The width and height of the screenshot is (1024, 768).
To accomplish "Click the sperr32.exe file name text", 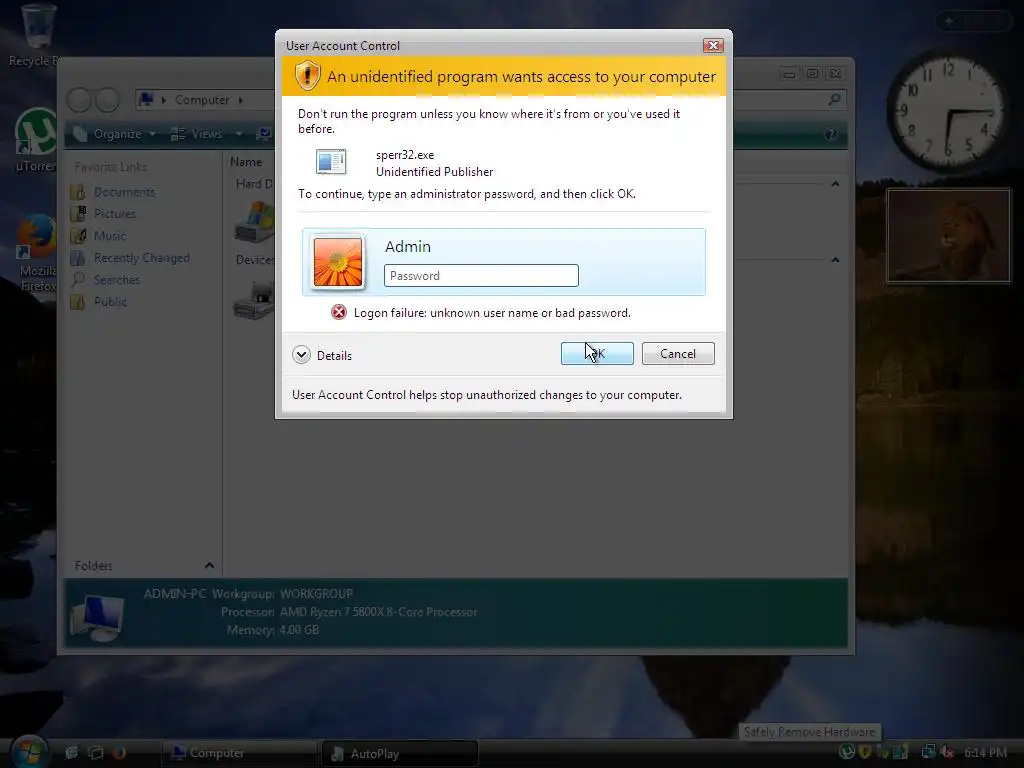I will pyautogui.click(x=405, y=155).
